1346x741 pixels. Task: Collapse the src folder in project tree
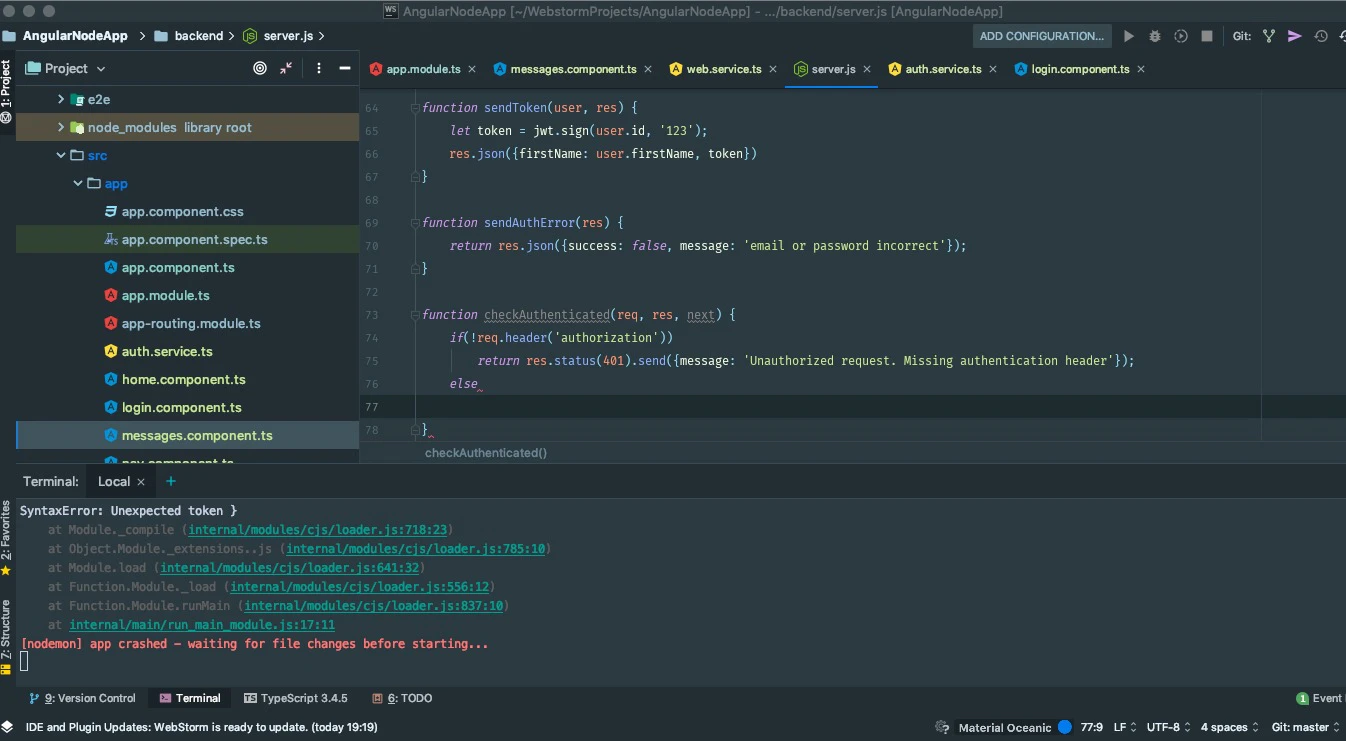[x=61, y=155]
